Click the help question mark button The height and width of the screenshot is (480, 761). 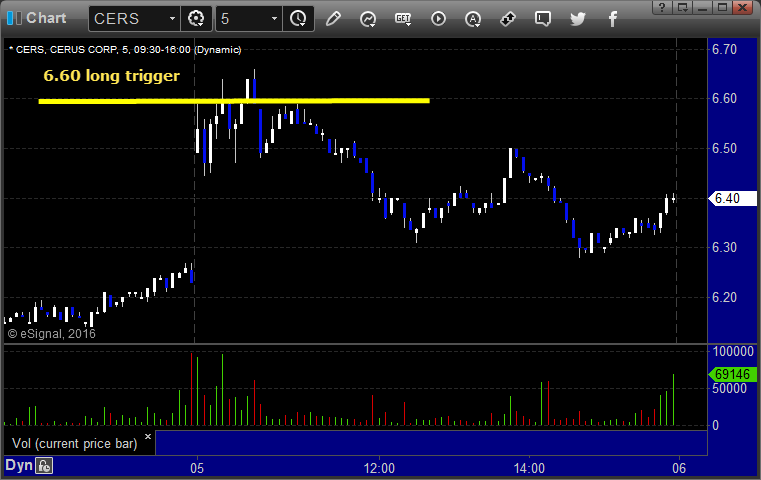(662, 7)
